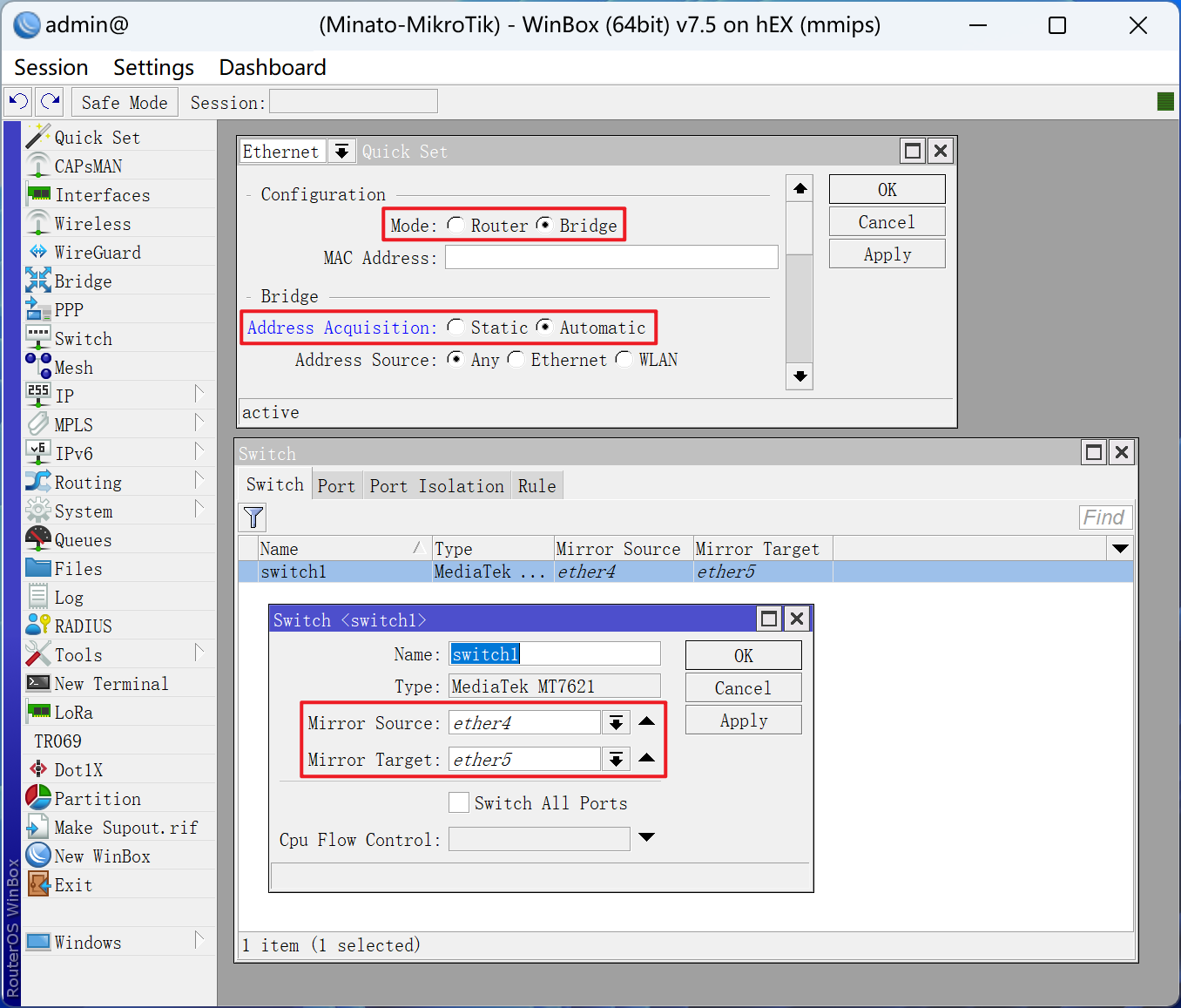Click the Quick Set vertical scrollbar down arrow

pos(800,376)
